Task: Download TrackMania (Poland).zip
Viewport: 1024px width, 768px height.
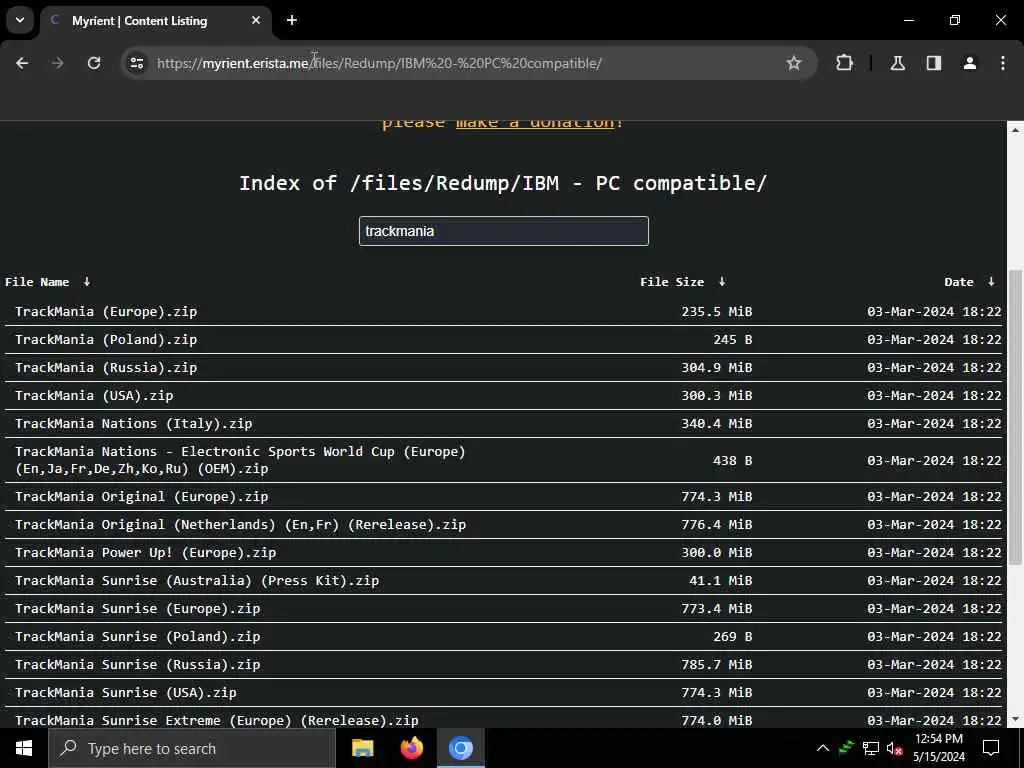Action: (106, 340)
